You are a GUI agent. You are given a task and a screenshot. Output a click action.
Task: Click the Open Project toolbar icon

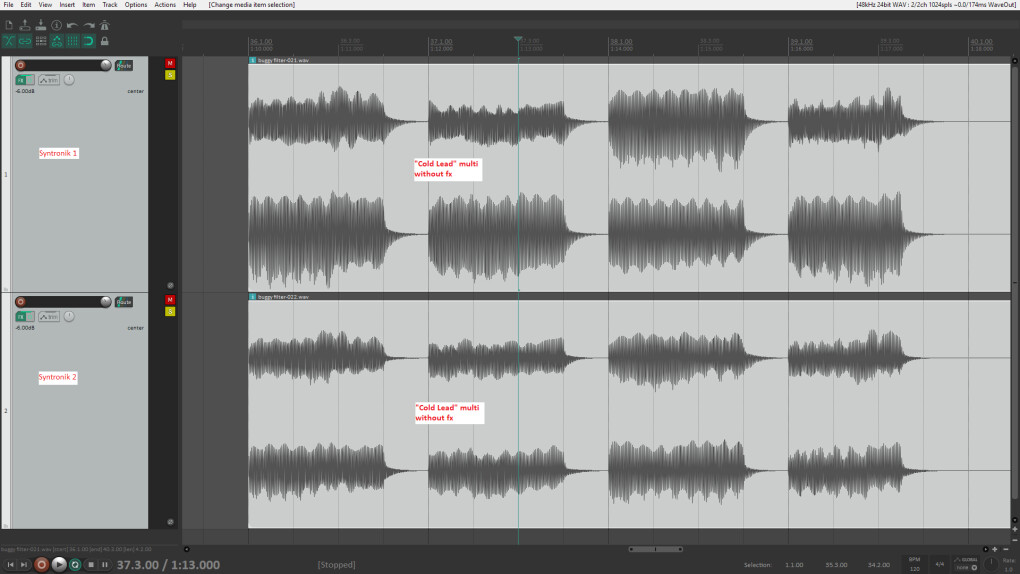coord(25,25)
